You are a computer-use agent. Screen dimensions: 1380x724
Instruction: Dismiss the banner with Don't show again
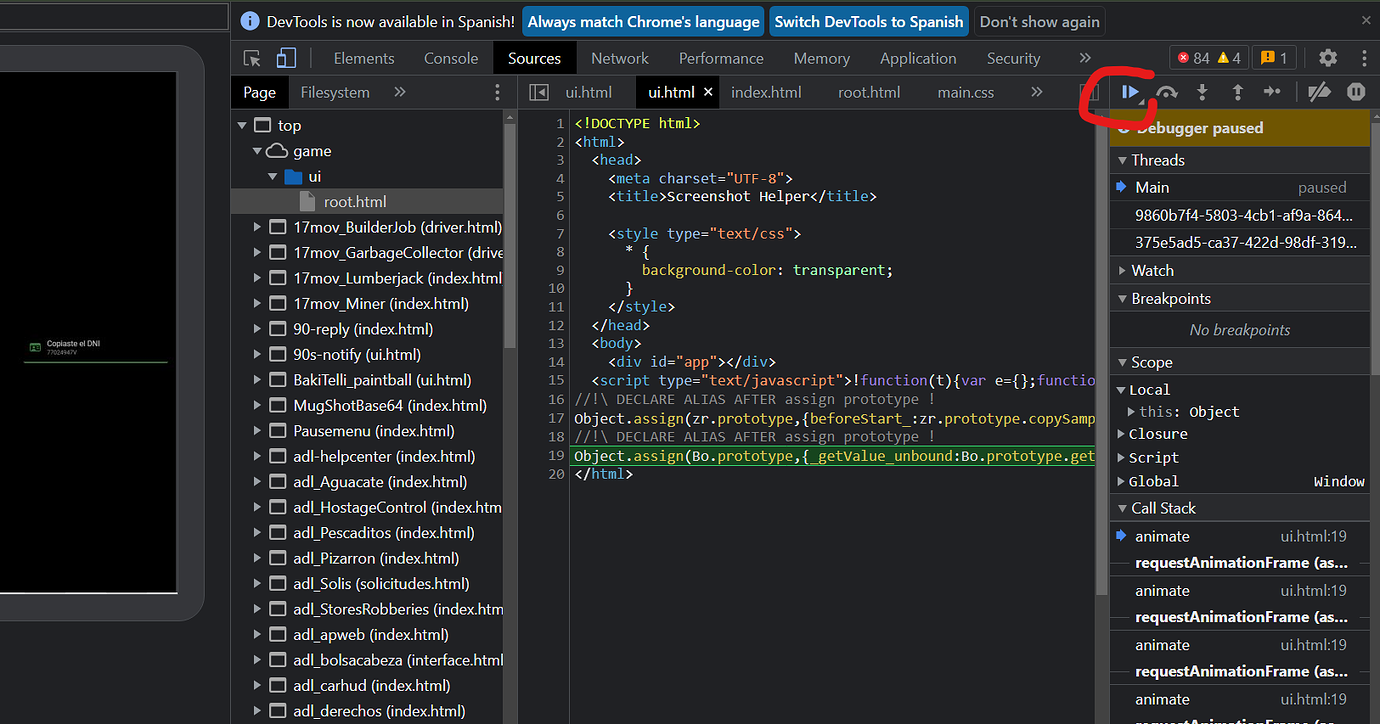(x=1039, y=21)
